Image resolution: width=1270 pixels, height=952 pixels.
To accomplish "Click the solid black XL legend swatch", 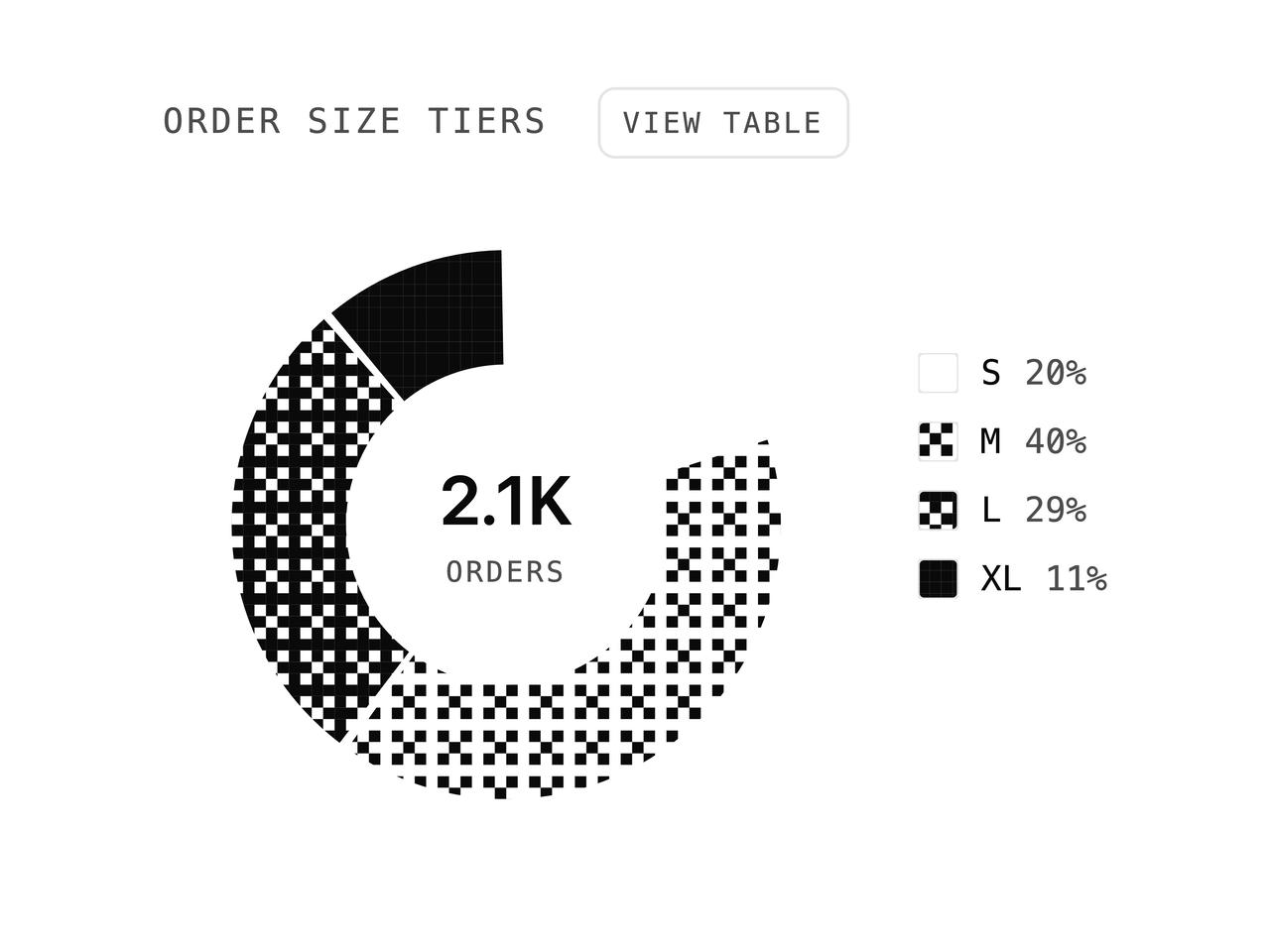I will [x=938, y=578].
